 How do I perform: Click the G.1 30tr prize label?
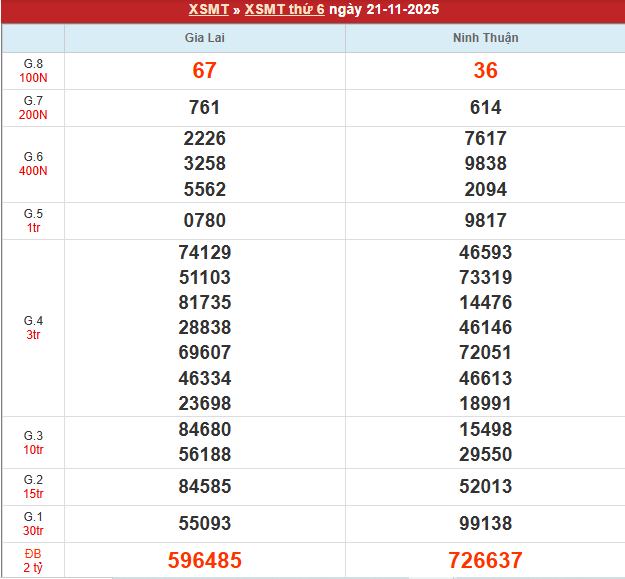pyautogui.click(x=33, y=524)
